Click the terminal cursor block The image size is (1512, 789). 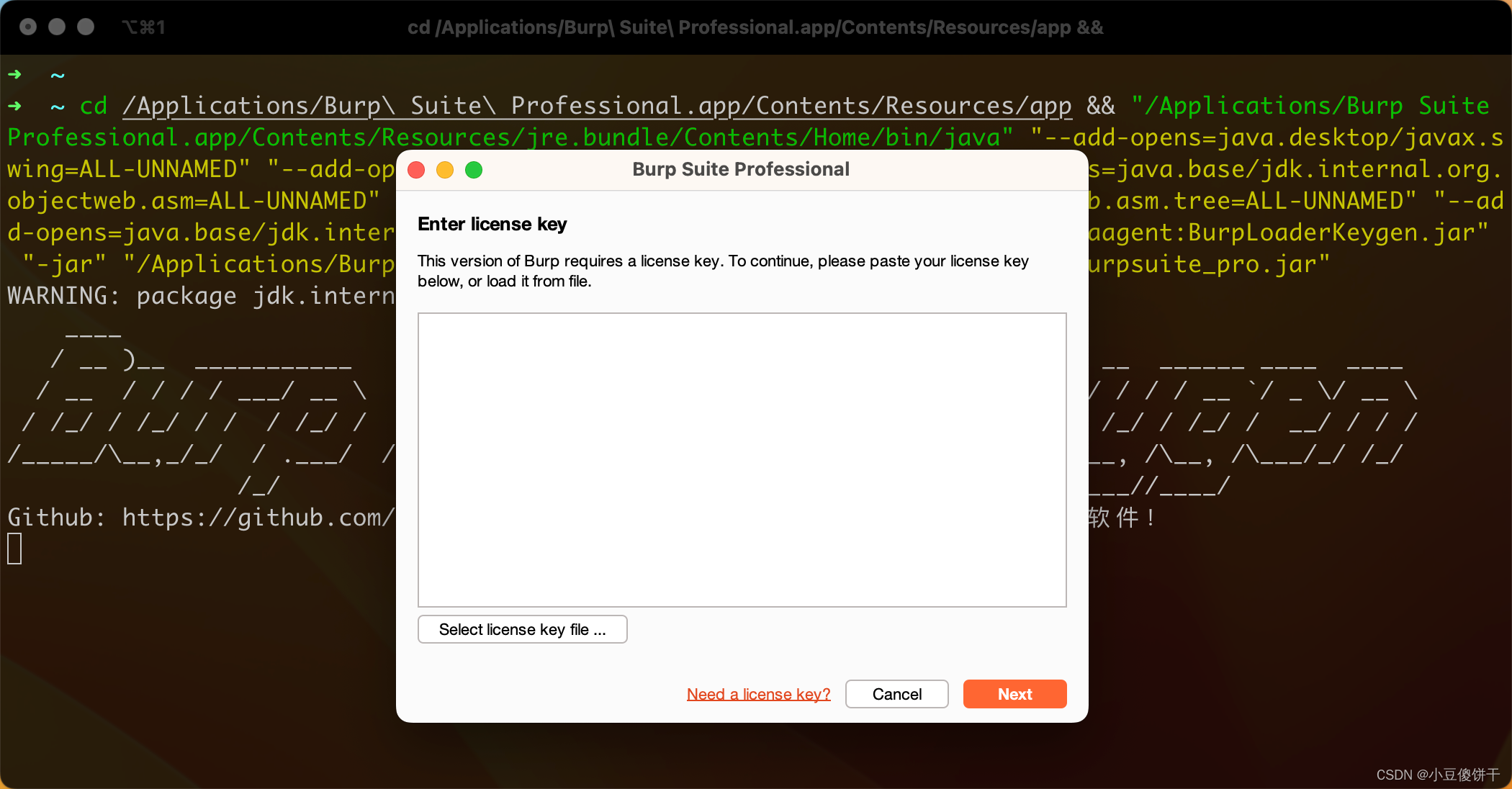click(x=14, y=549)
